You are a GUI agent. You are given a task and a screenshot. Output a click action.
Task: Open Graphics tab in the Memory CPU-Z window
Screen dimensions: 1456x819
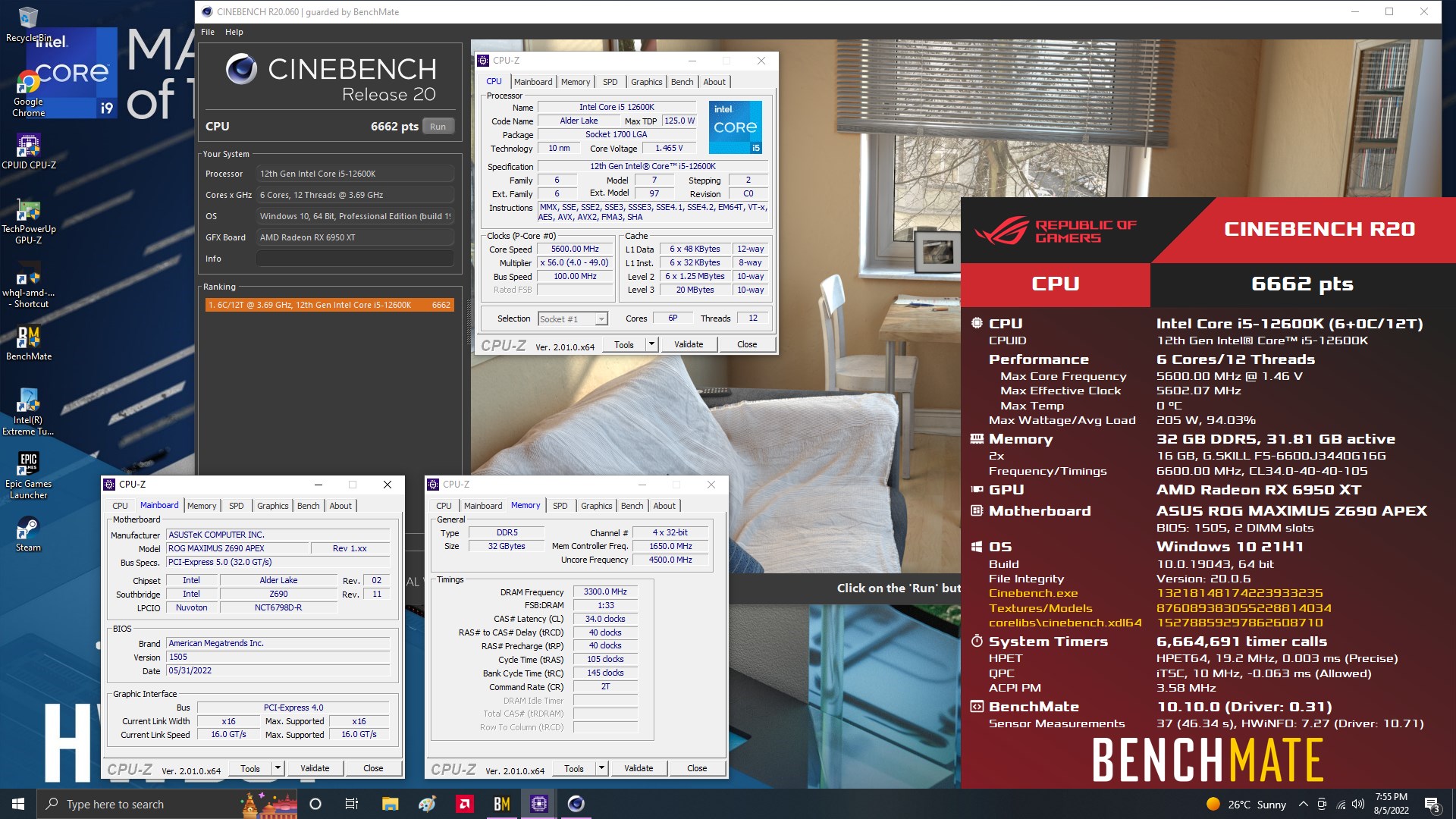coord(596,506)
